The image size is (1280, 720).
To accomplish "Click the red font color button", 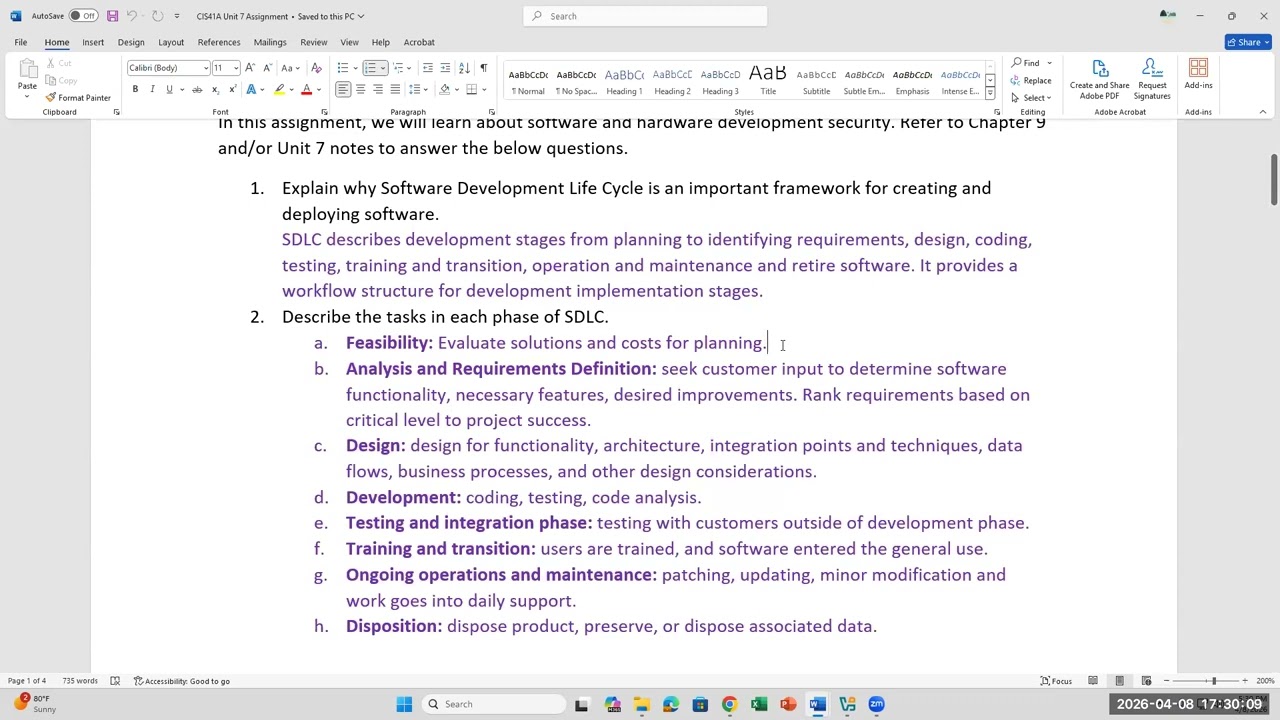I will (x=307, y=89).
